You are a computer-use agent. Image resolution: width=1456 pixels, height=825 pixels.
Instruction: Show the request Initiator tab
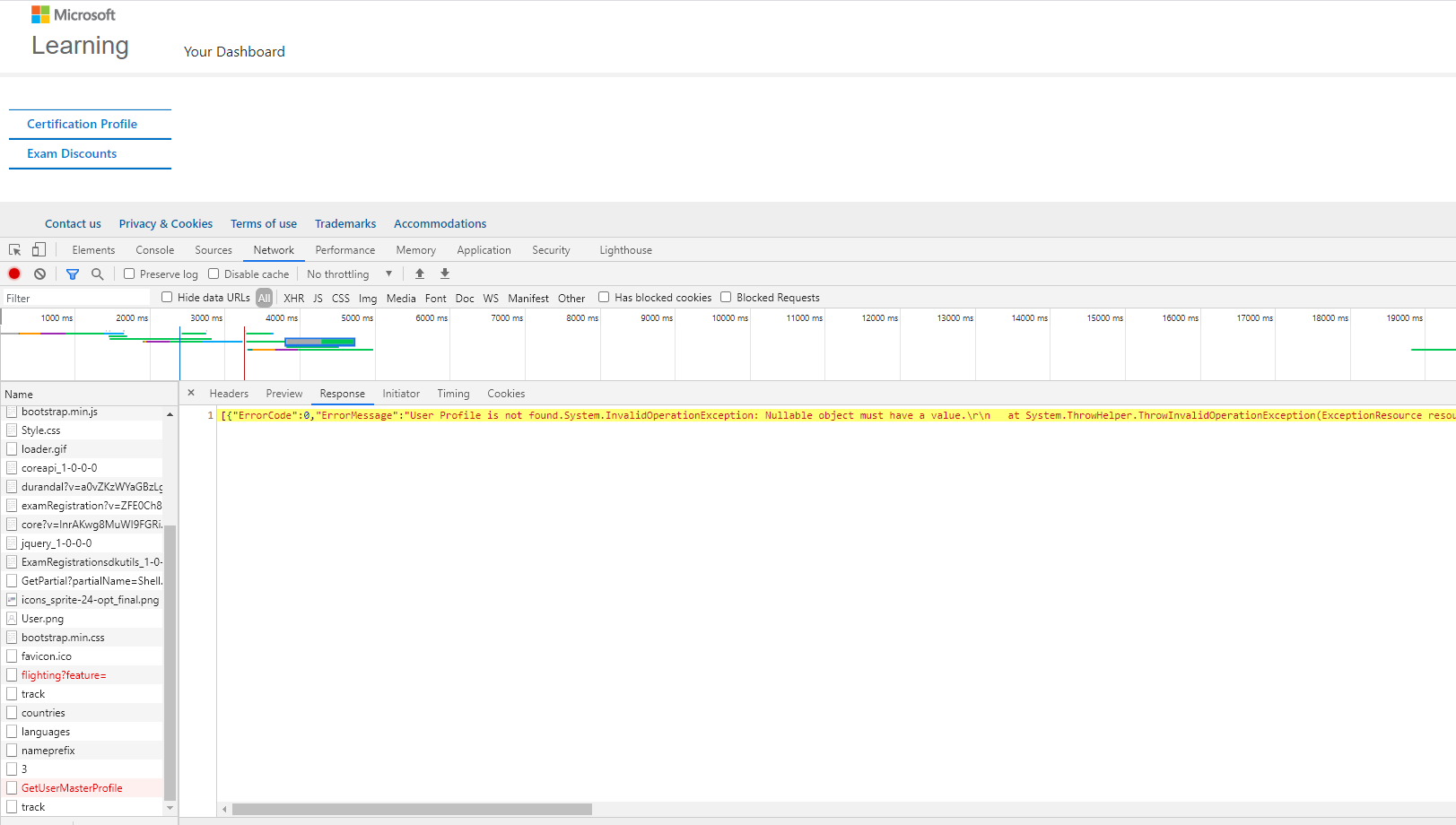(401, 394)
